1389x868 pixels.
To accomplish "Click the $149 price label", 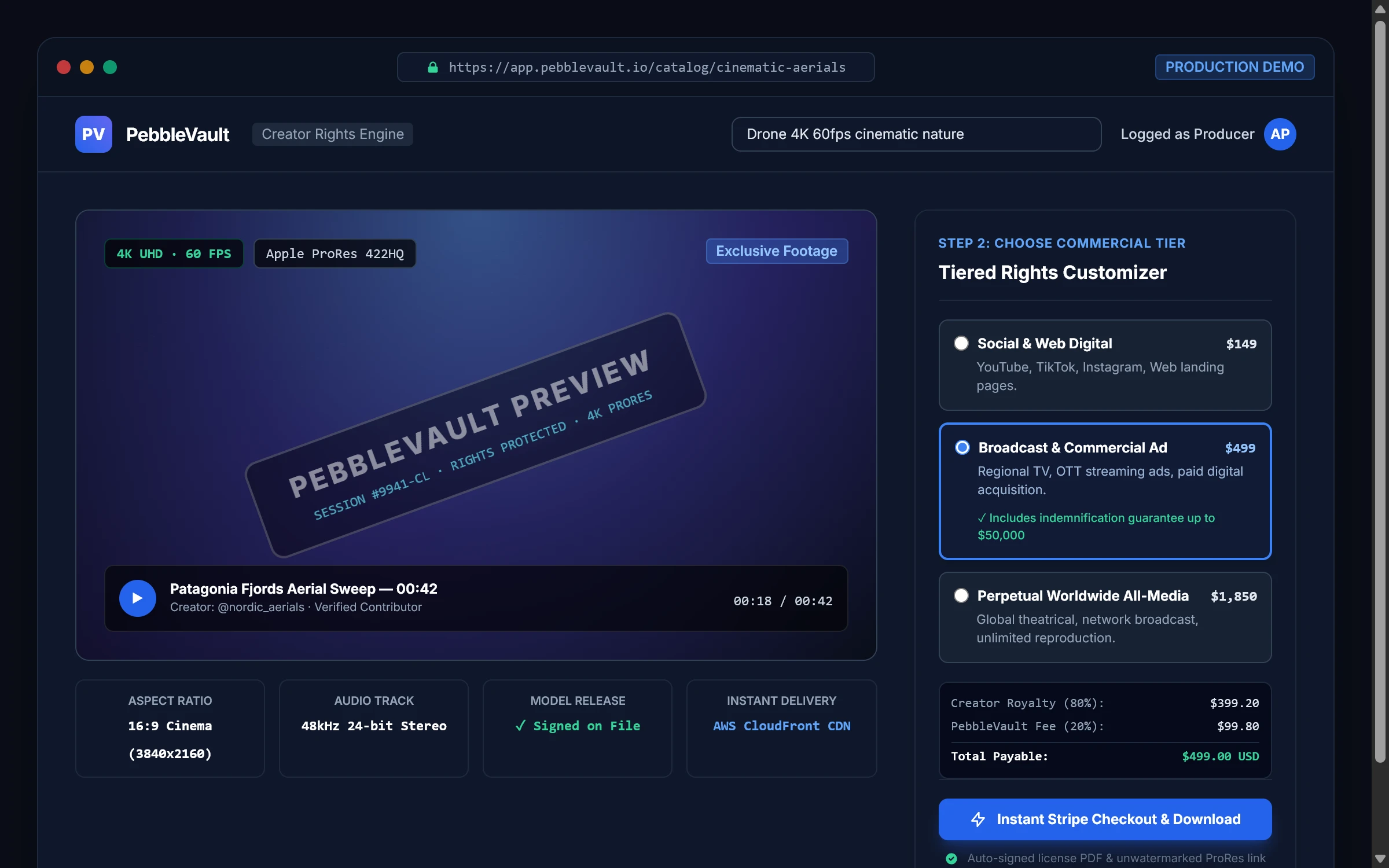I will click(1241, 344).
